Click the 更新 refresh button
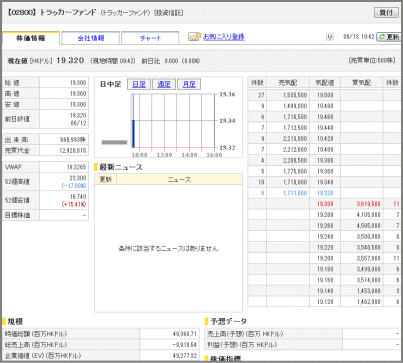 click(389, 37)
